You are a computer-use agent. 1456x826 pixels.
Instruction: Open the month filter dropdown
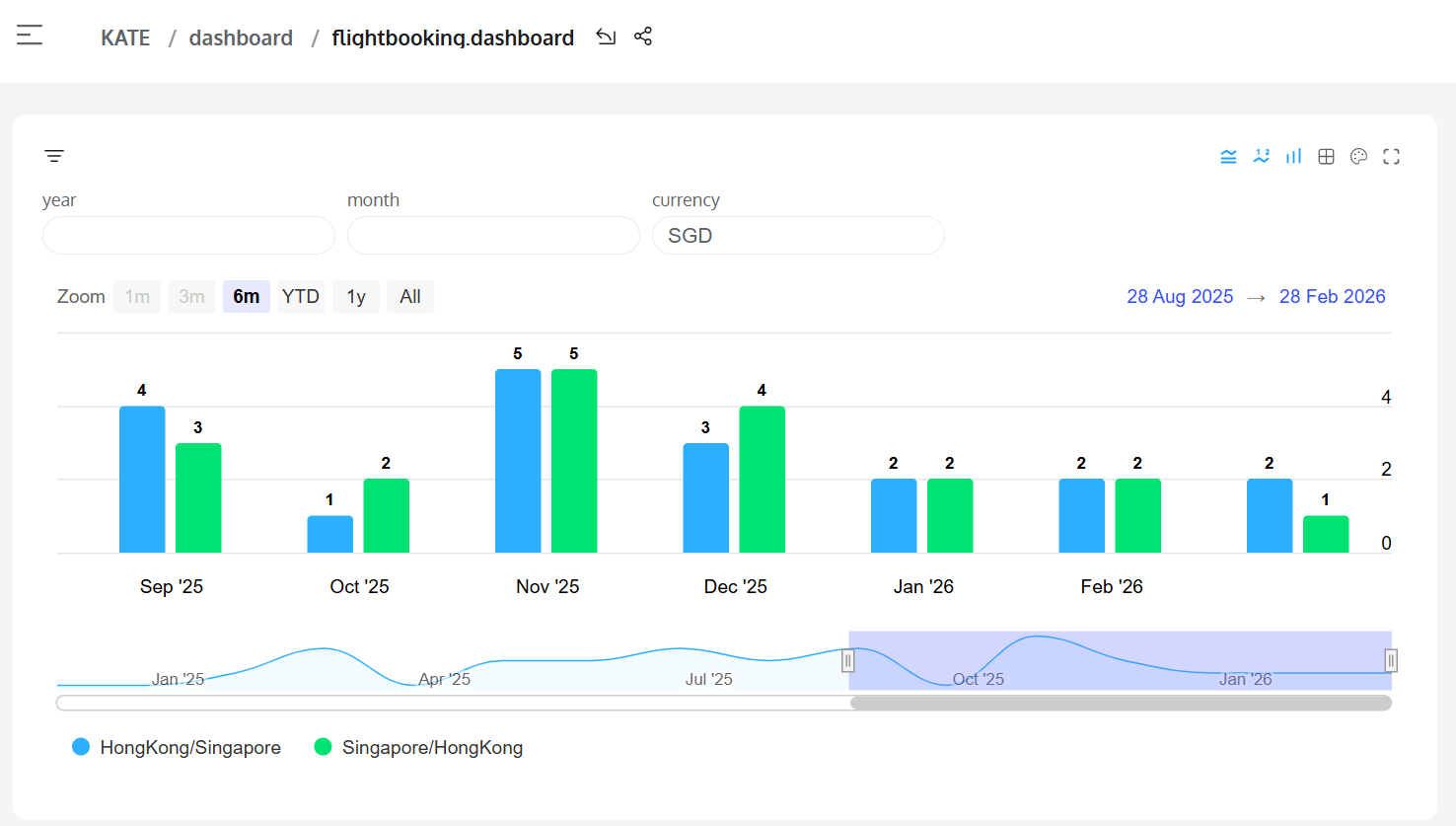coord(493,236)
